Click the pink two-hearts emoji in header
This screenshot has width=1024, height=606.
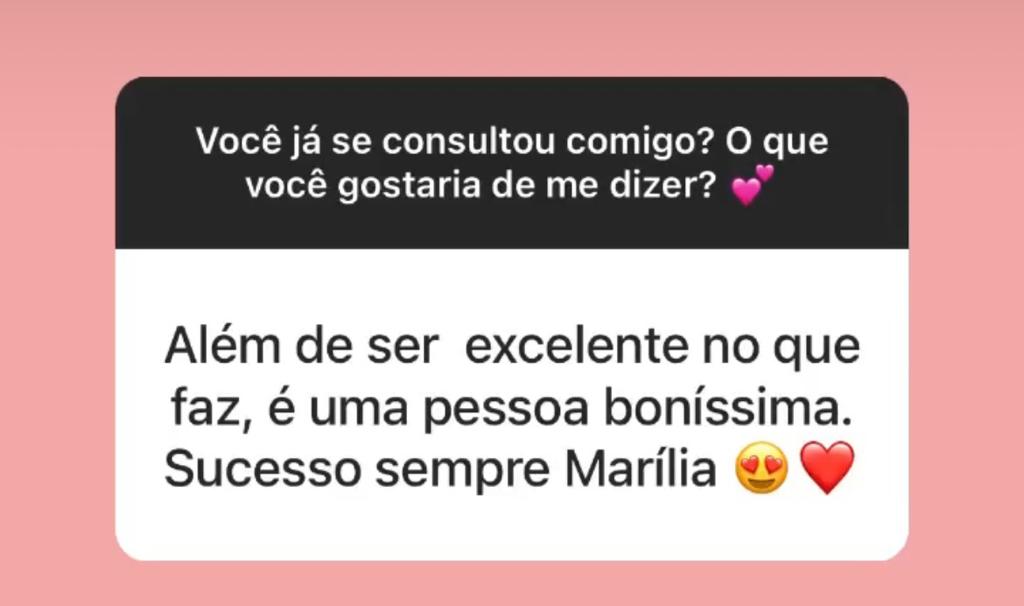[752, 185]
